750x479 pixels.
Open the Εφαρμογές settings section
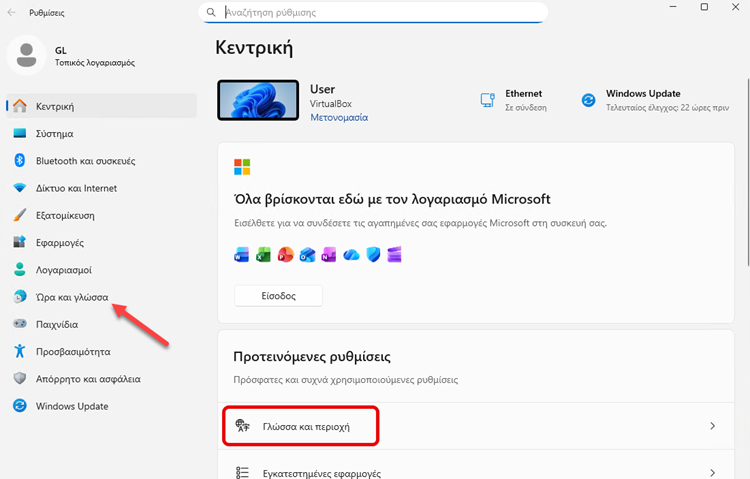59,242
